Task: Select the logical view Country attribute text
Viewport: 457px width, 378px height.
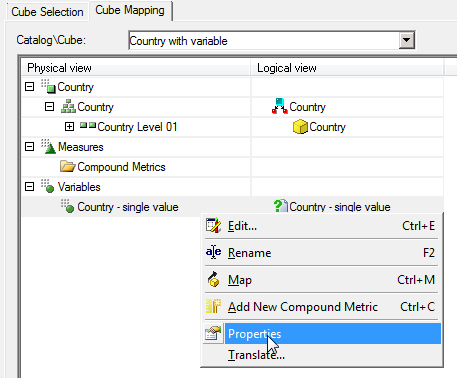Action: (327, 127)
